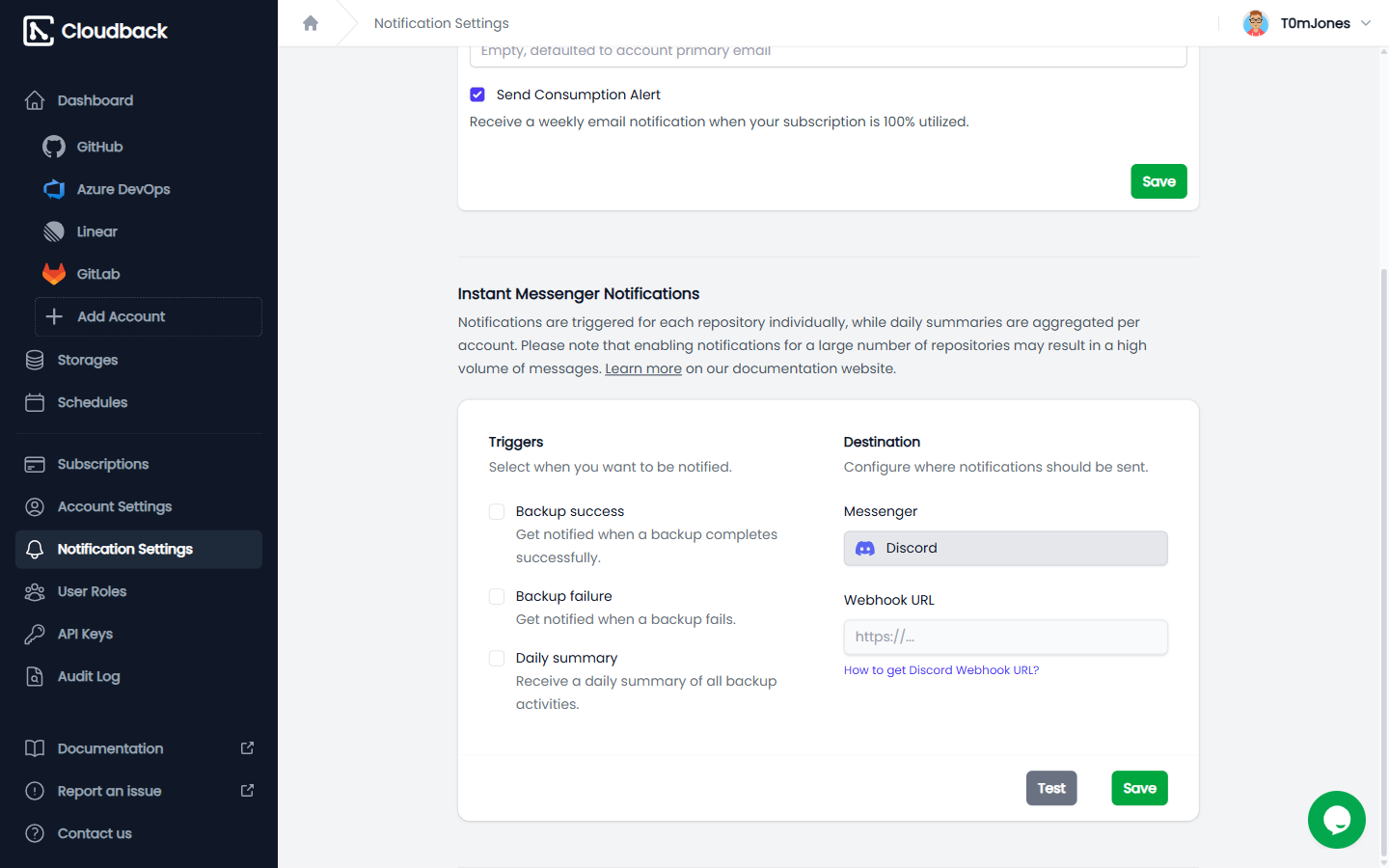
Task: Click the Schedules calendar icon
Action: click(x=35, y=402)
